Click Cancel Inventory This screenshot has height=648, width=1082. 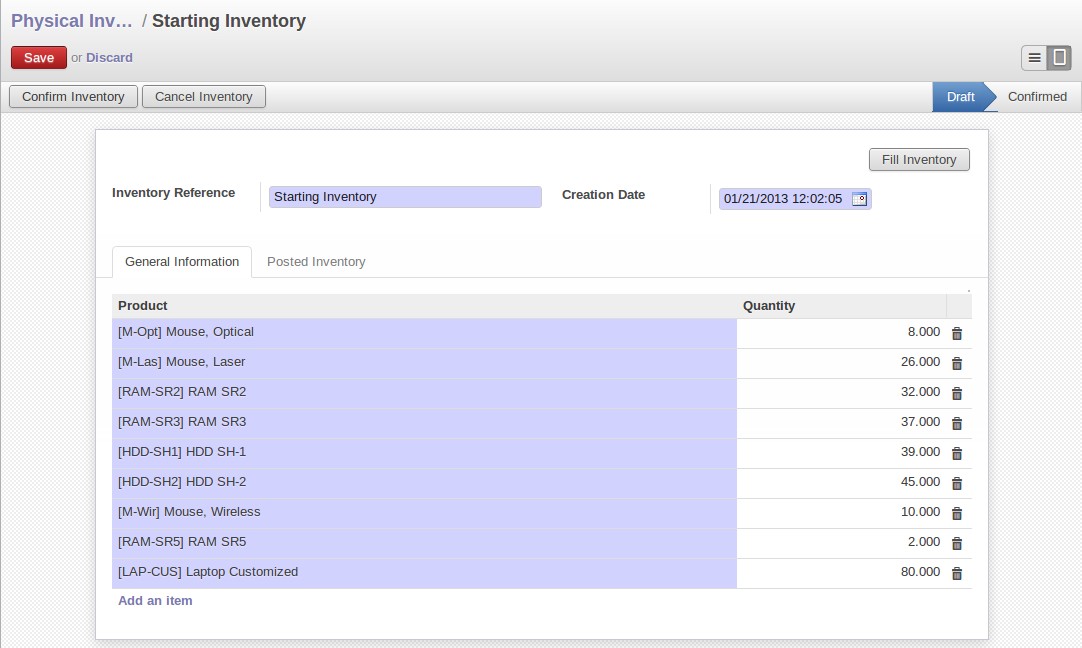coord(204,97)
